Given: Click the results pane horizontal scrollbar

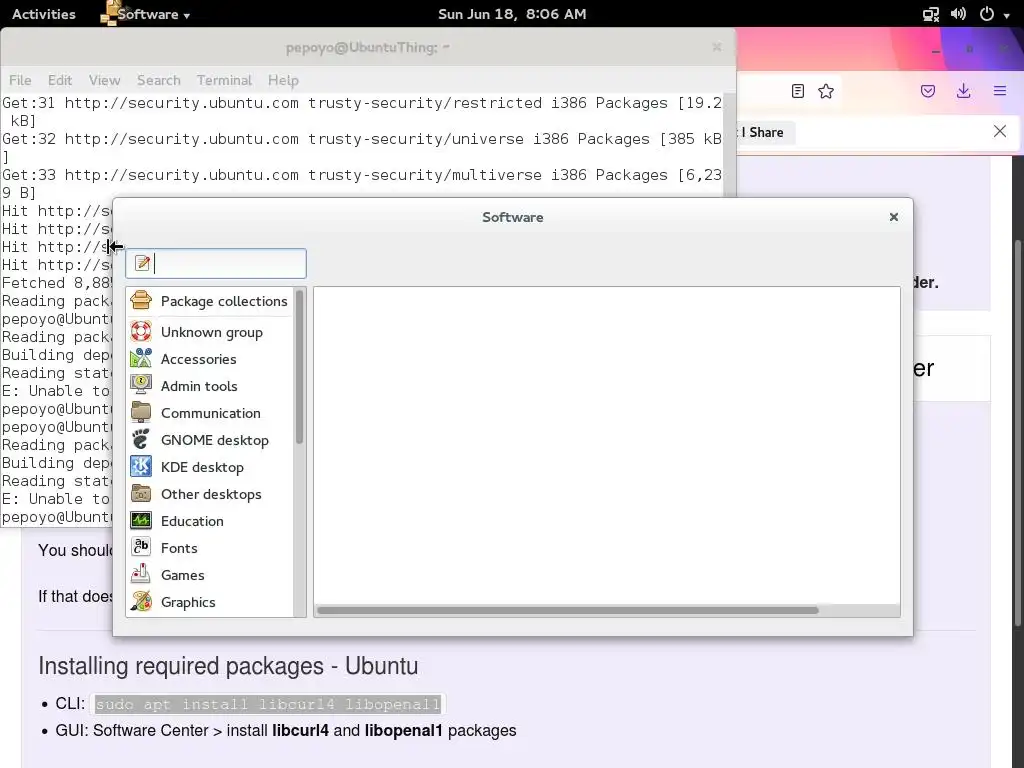Looking at the screenshot, I should click(568, 611).
